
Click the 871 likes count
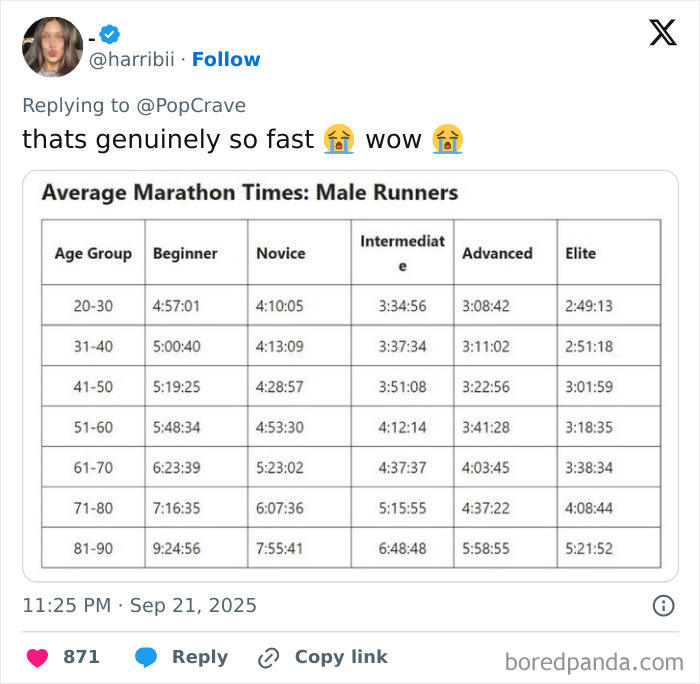(81, 657)
